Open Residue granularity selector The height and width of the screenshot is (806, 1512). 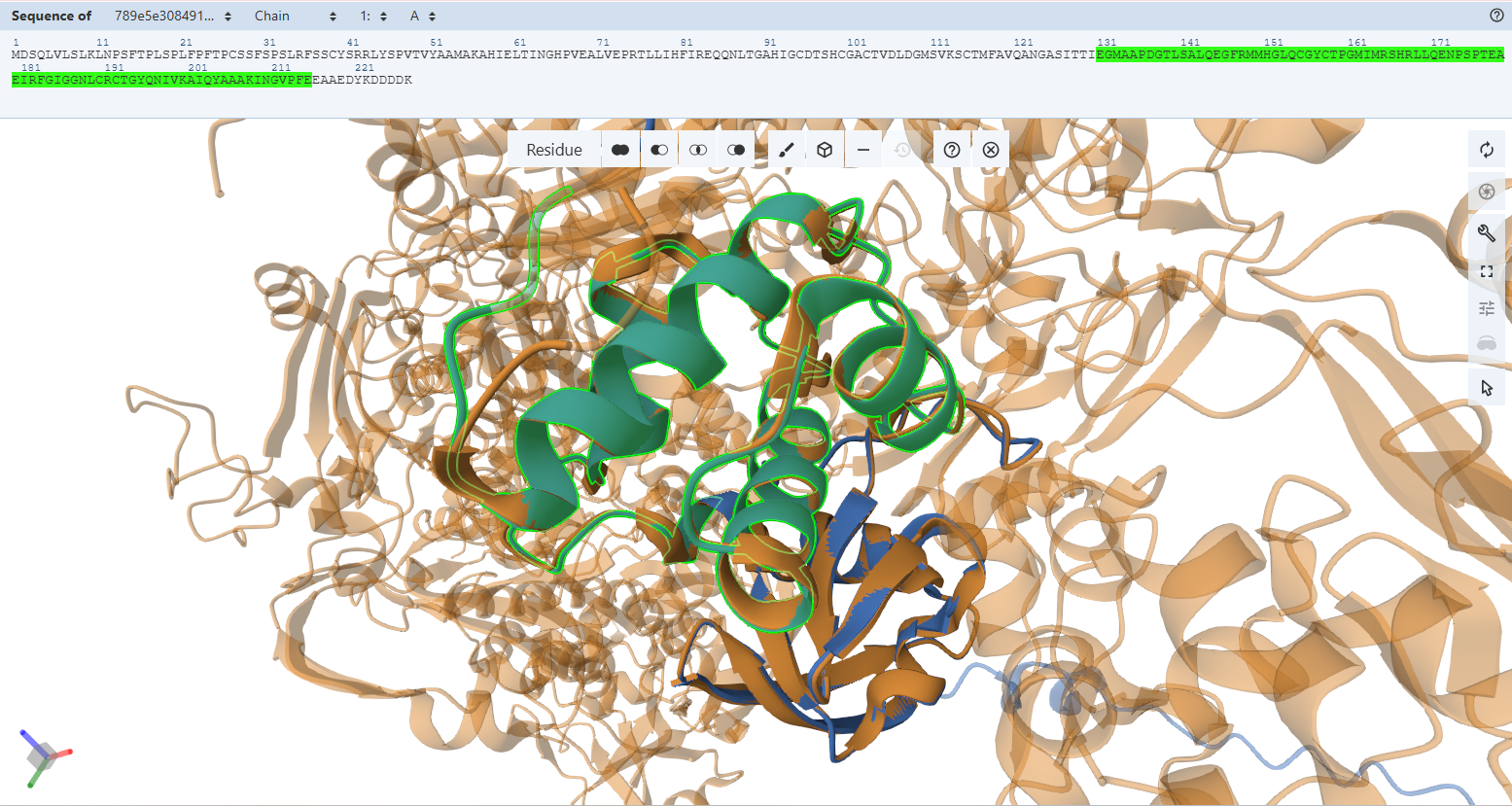click(554, 150)
